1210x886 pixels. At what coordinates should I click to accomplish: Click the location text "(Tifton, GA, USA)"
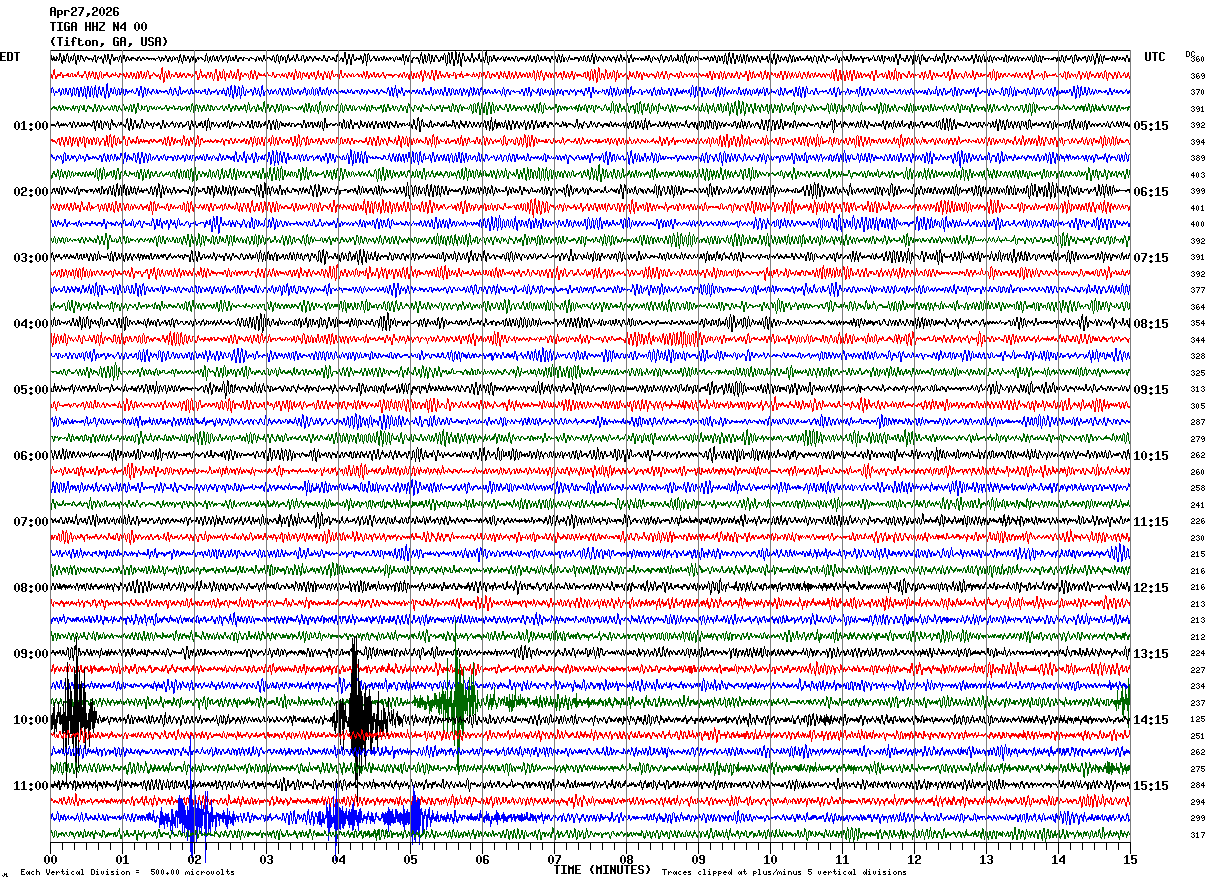(x=108, y=42)
